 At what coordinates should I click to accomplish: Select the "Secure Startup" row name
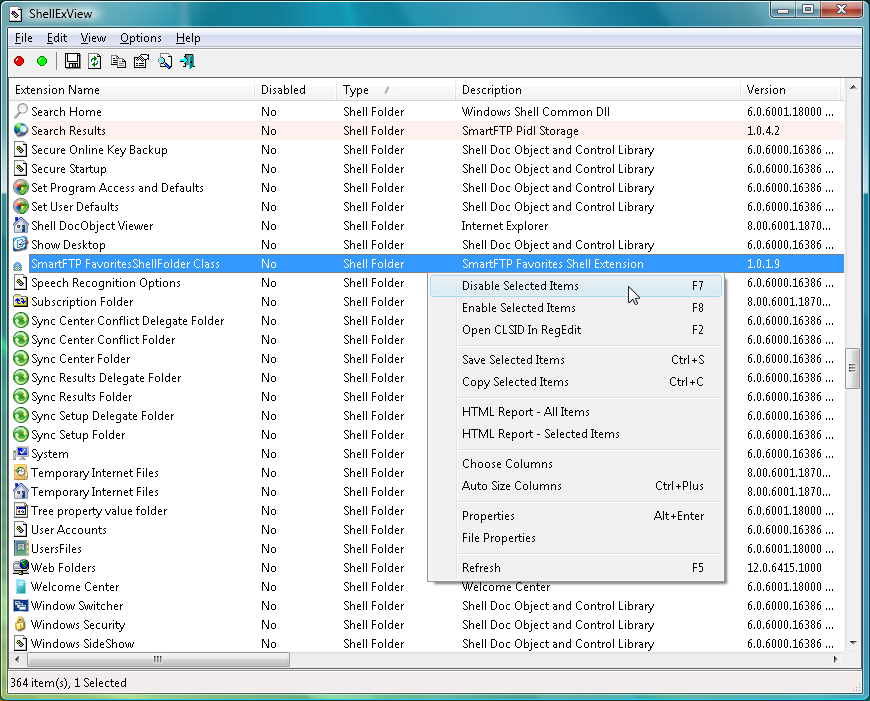[69, 169]
